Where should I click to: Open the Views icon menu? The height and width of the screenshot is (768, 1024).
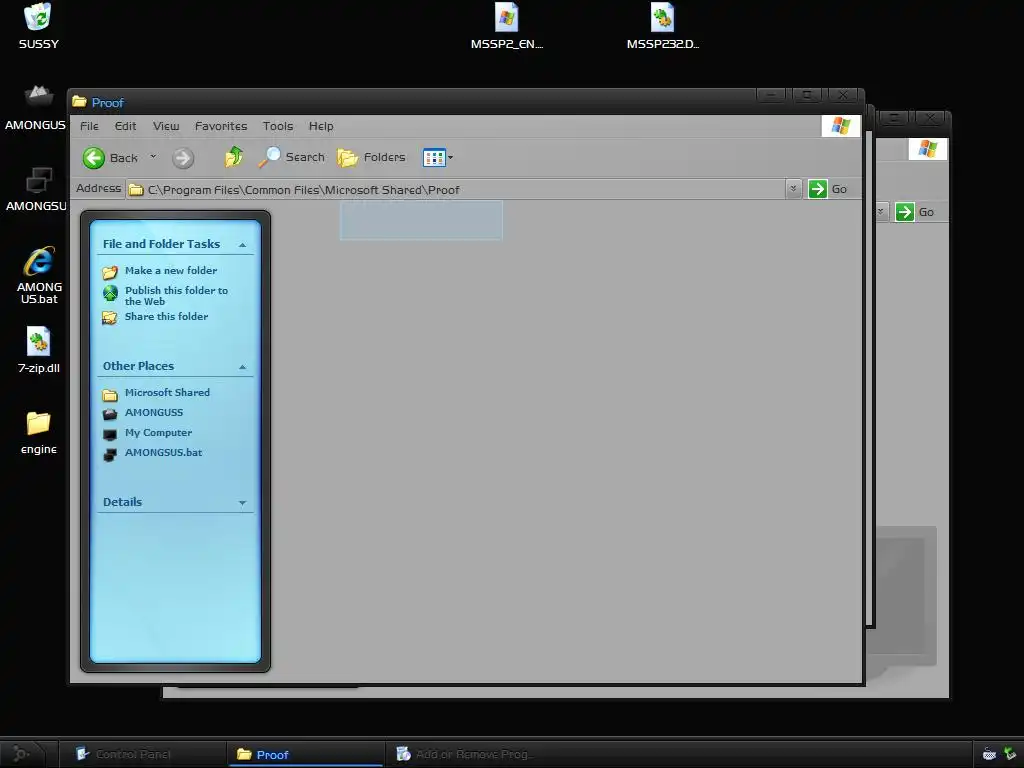click(x=438, y=157)
